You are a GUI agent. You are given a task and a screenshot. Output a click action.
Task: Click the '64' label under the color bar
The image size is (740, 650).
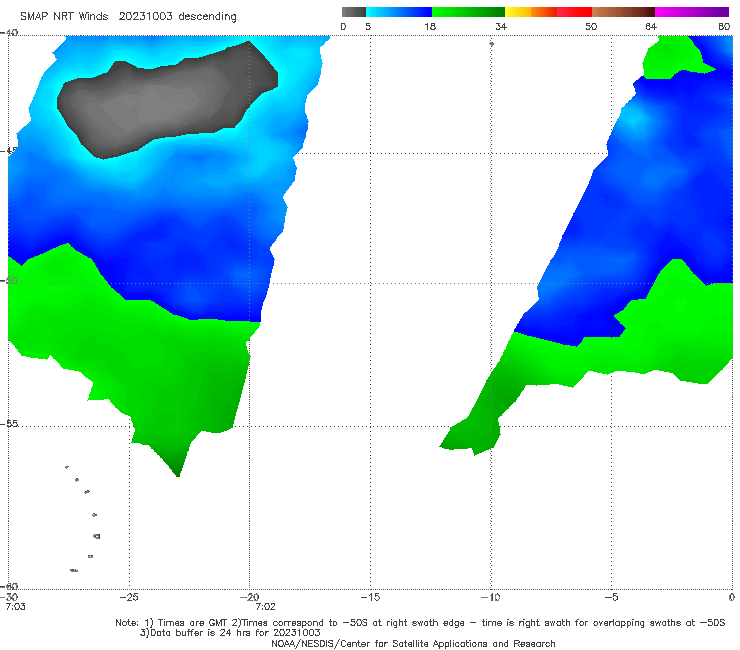pos(651,26)
